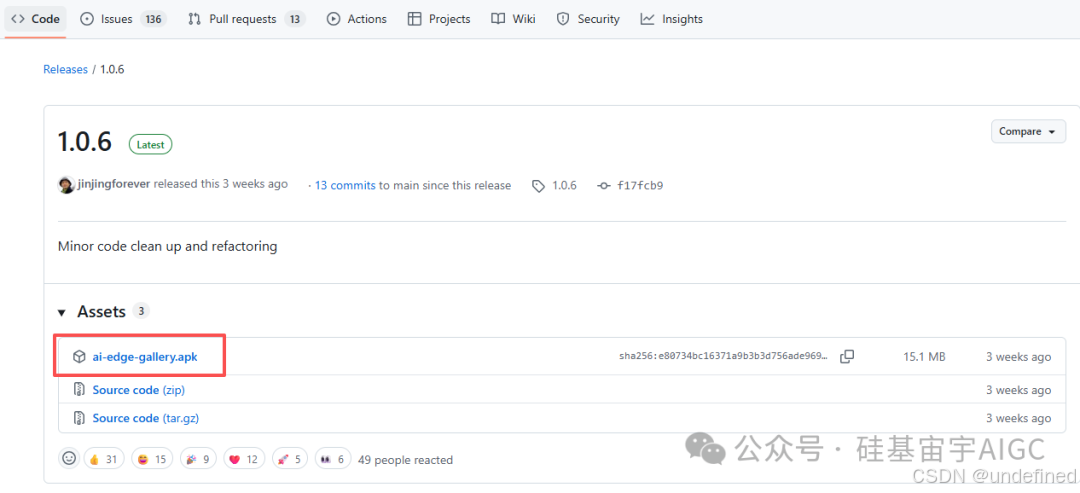Toggle the laugh reaction 15

[x=151, y=459]
